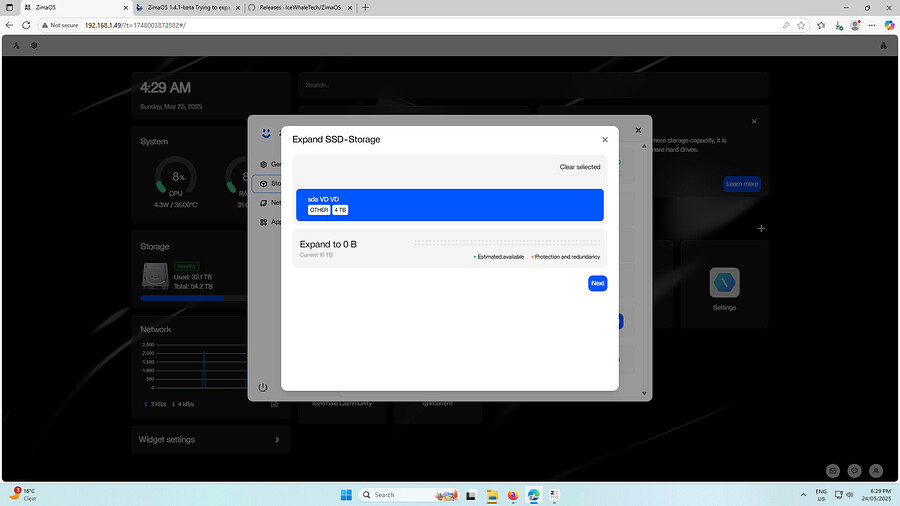Screen dimensions: 900x506
Task: Open the General settings sidebar item
Action: pos(270,164)
